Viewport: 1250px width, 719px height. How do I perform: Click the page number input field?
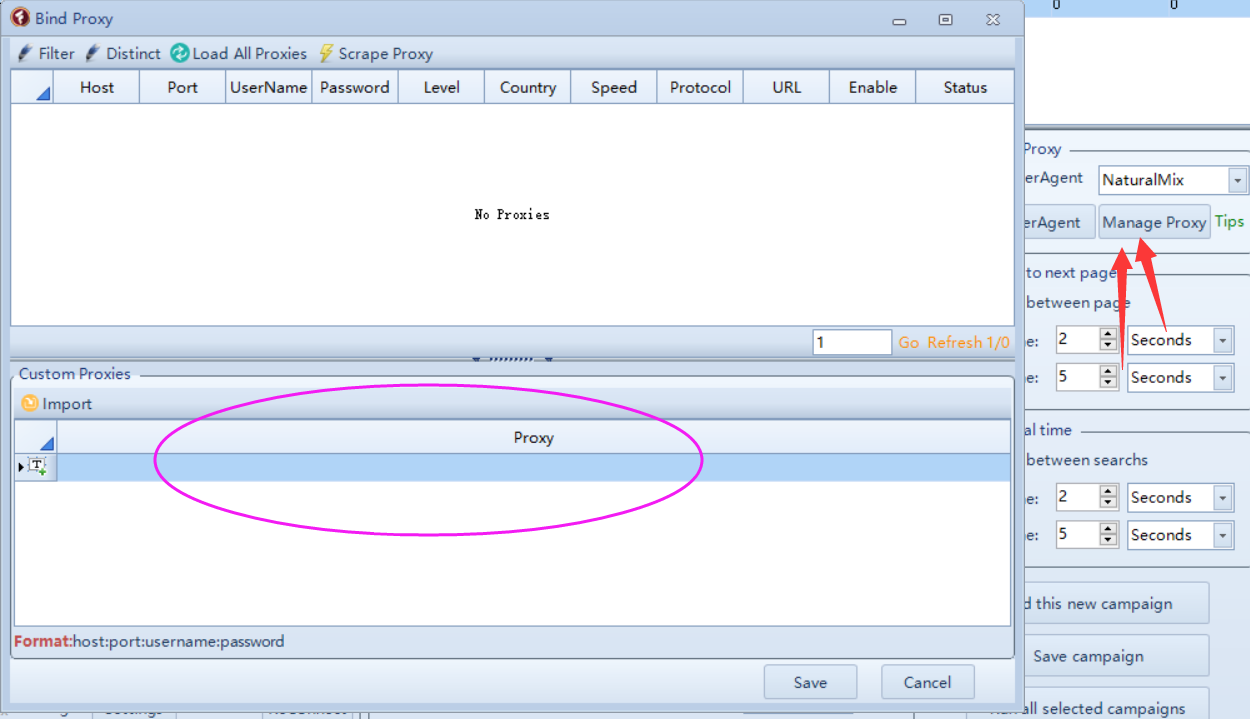[x=851, y=343]
